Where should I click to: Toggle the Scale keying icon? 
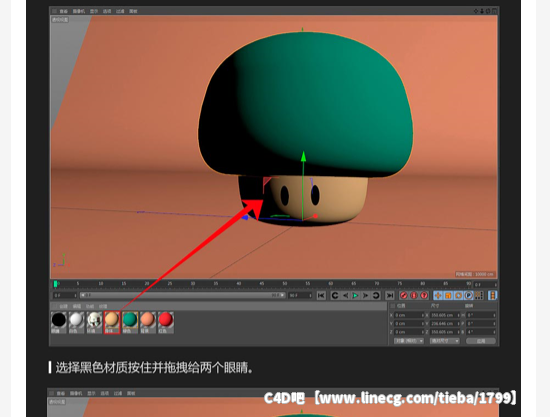(x=448, y=296)
